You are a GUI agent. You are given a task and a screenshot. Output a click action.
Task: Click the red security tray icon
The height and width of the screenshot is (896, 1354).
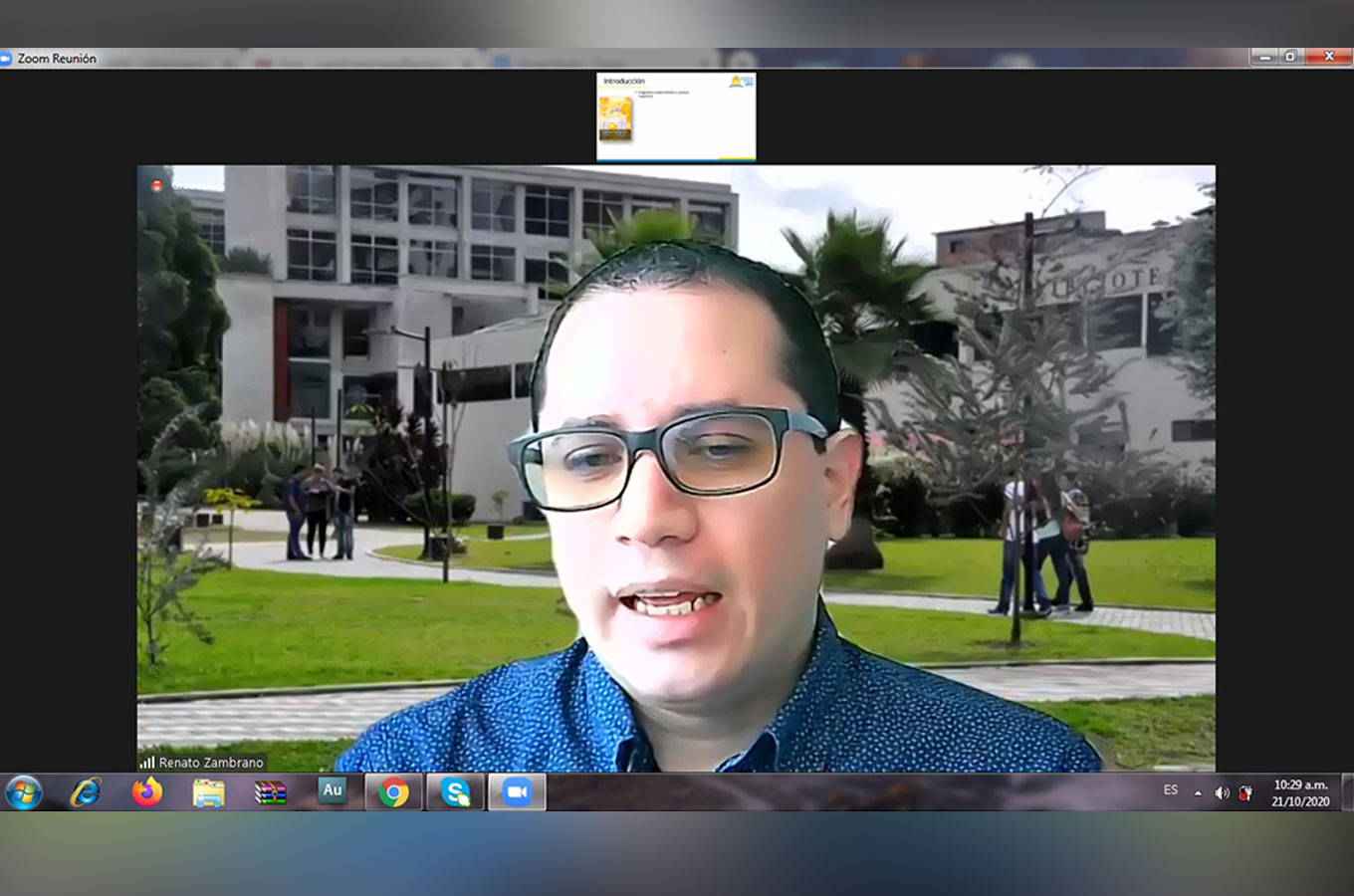[x=1245, y=793]
